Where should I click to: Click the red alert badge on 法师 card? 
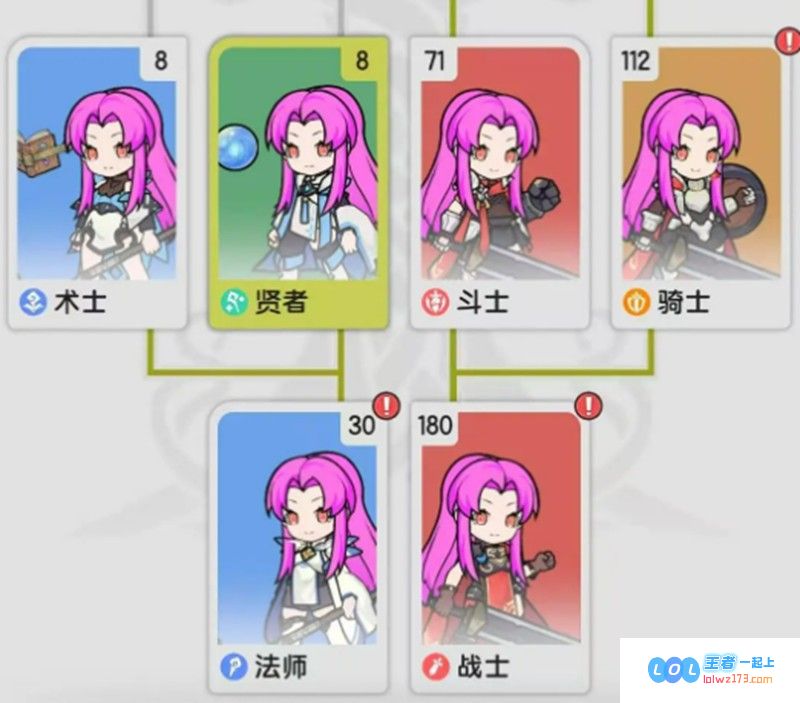point(387,406)
